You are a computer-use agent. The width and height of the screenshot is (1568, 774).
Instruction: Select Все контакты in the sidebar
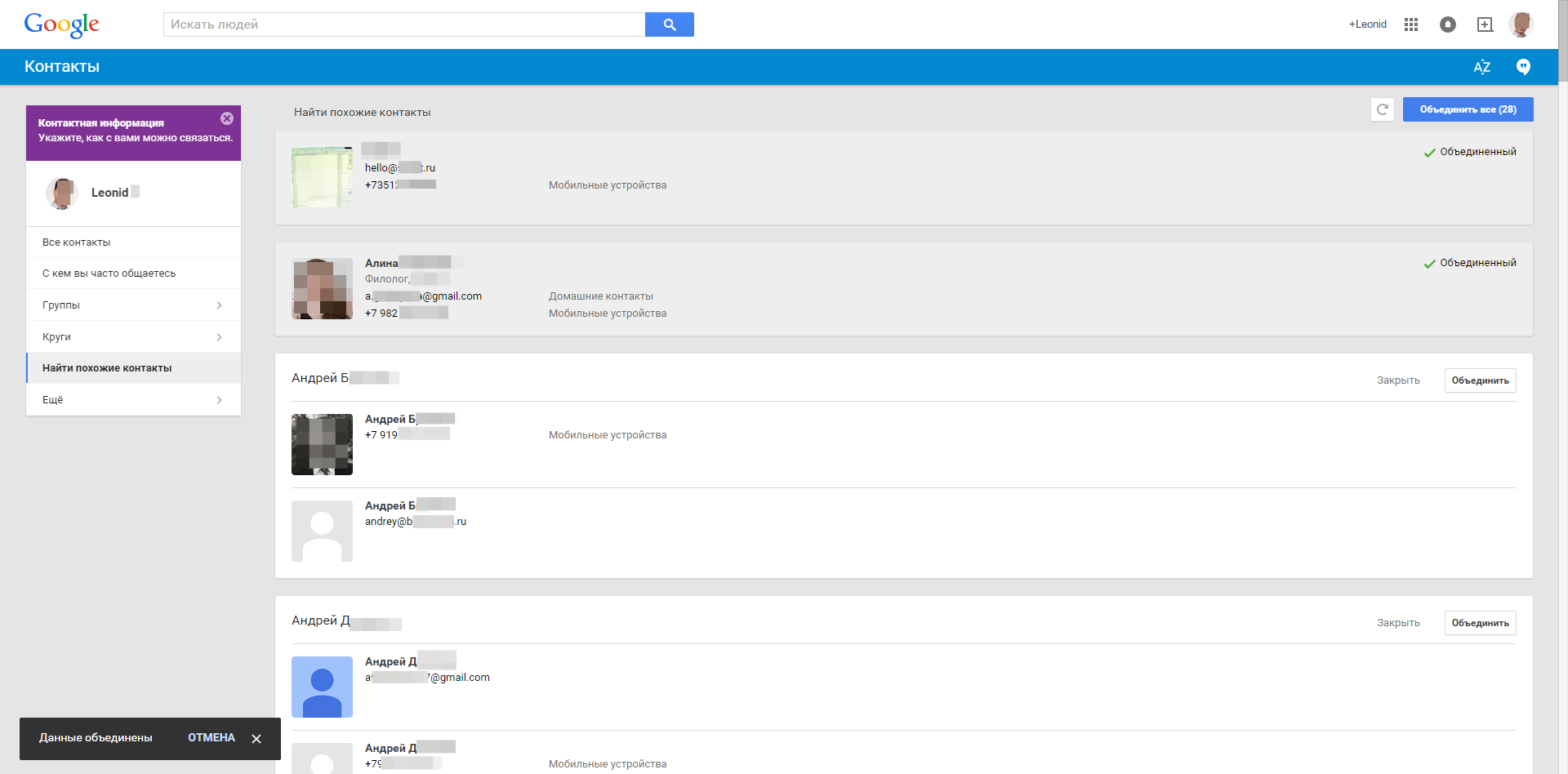[x=76, y=242]
